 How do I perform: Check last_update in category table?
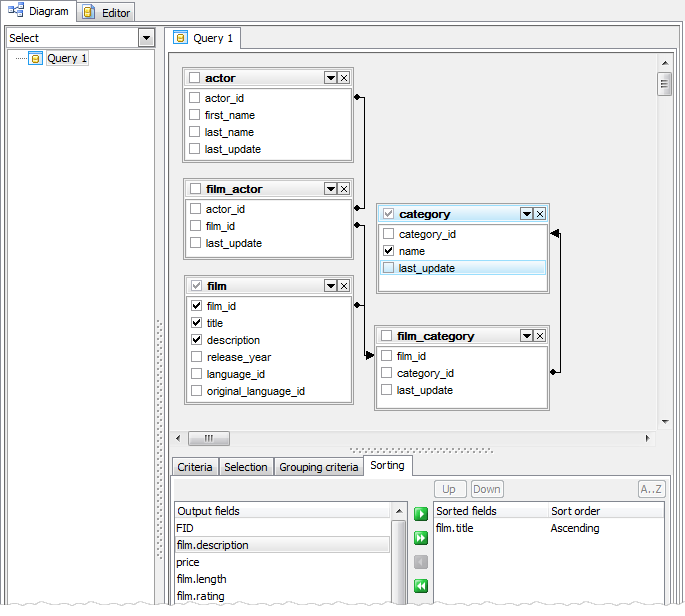click(388, 268)
